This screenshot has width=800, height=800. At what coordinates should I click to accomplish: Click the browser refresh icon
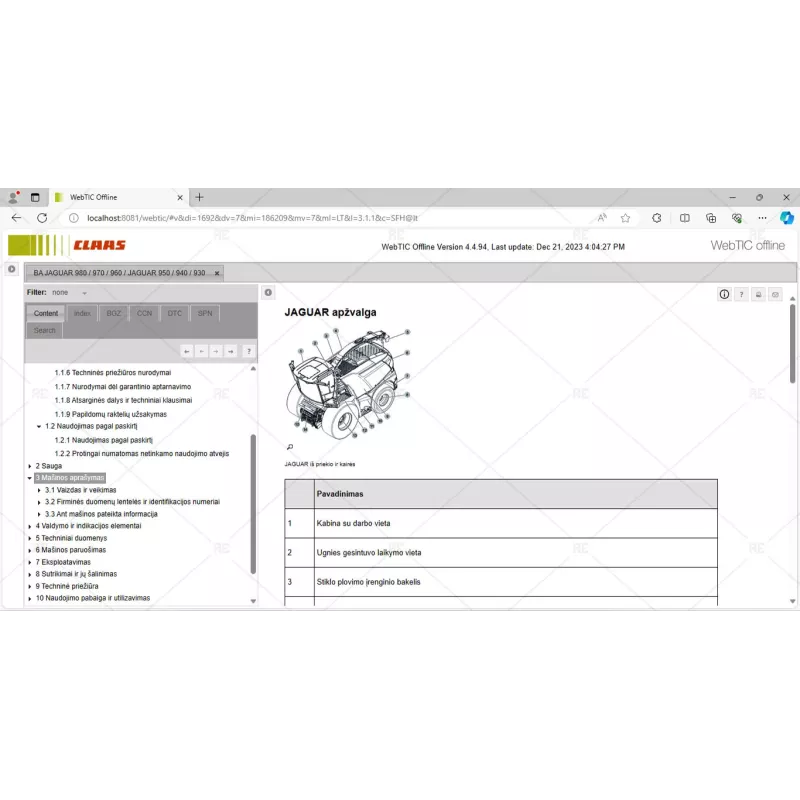click(x=40, y=217)
